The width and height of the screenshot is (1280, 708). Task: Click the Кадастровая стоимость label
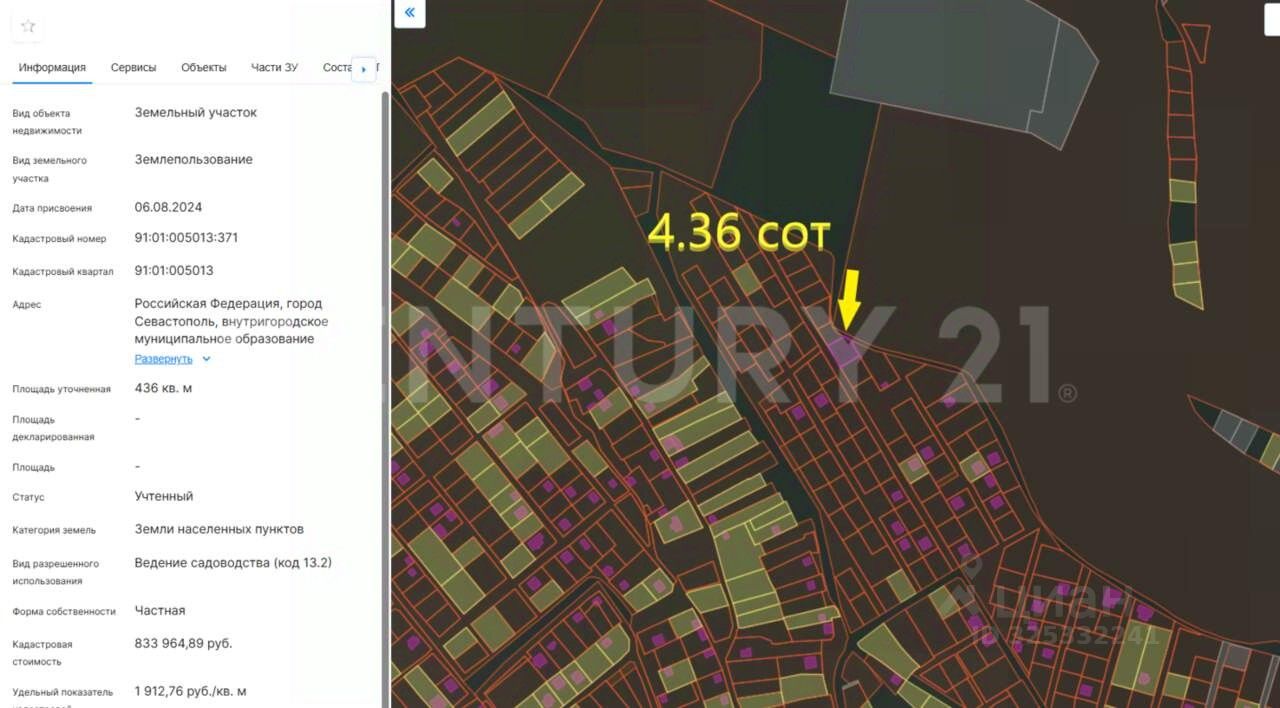point(42,653)
